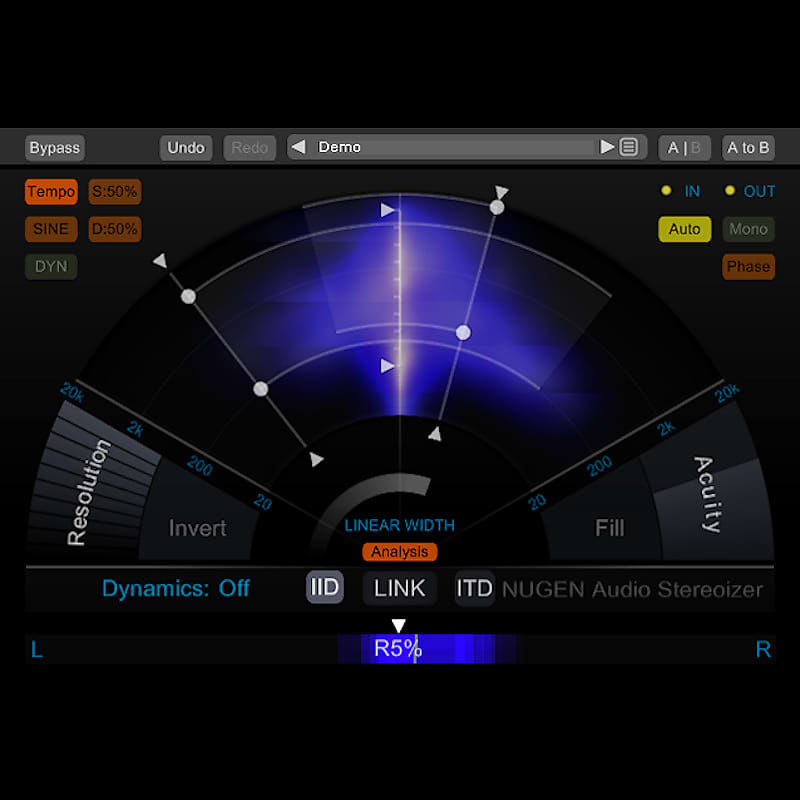Open the Phase display mode

[x=748, y=266]
